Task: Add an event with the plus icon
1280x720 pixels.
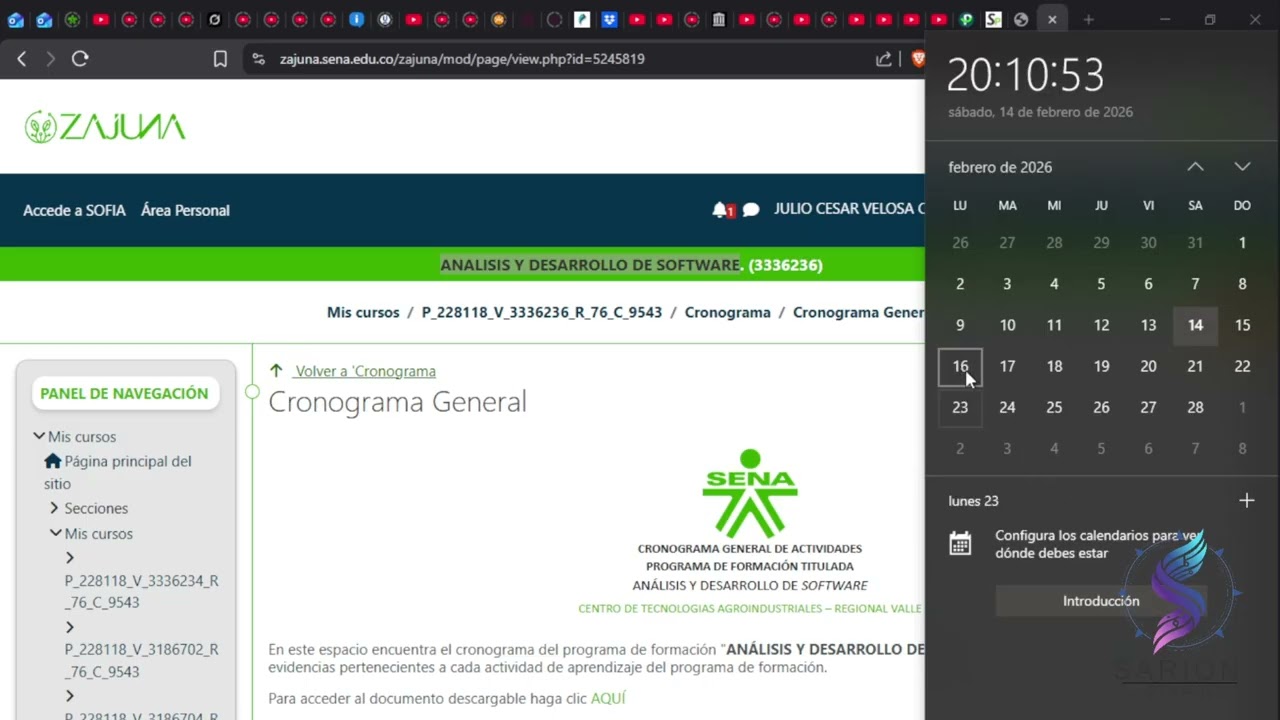Action: tap(1246, 501)
